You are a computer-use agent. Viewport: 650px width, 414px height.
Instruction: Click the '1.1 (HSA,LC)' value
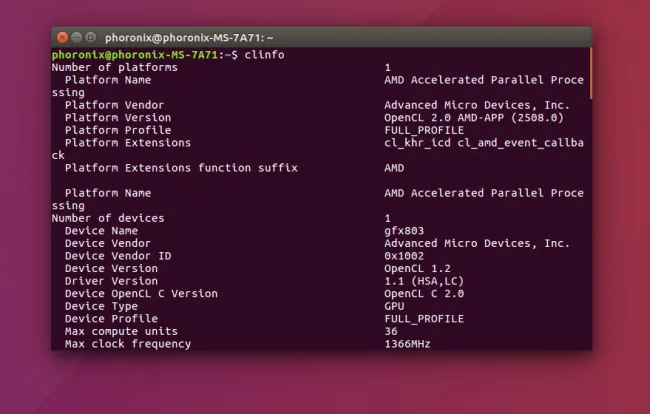424,281
